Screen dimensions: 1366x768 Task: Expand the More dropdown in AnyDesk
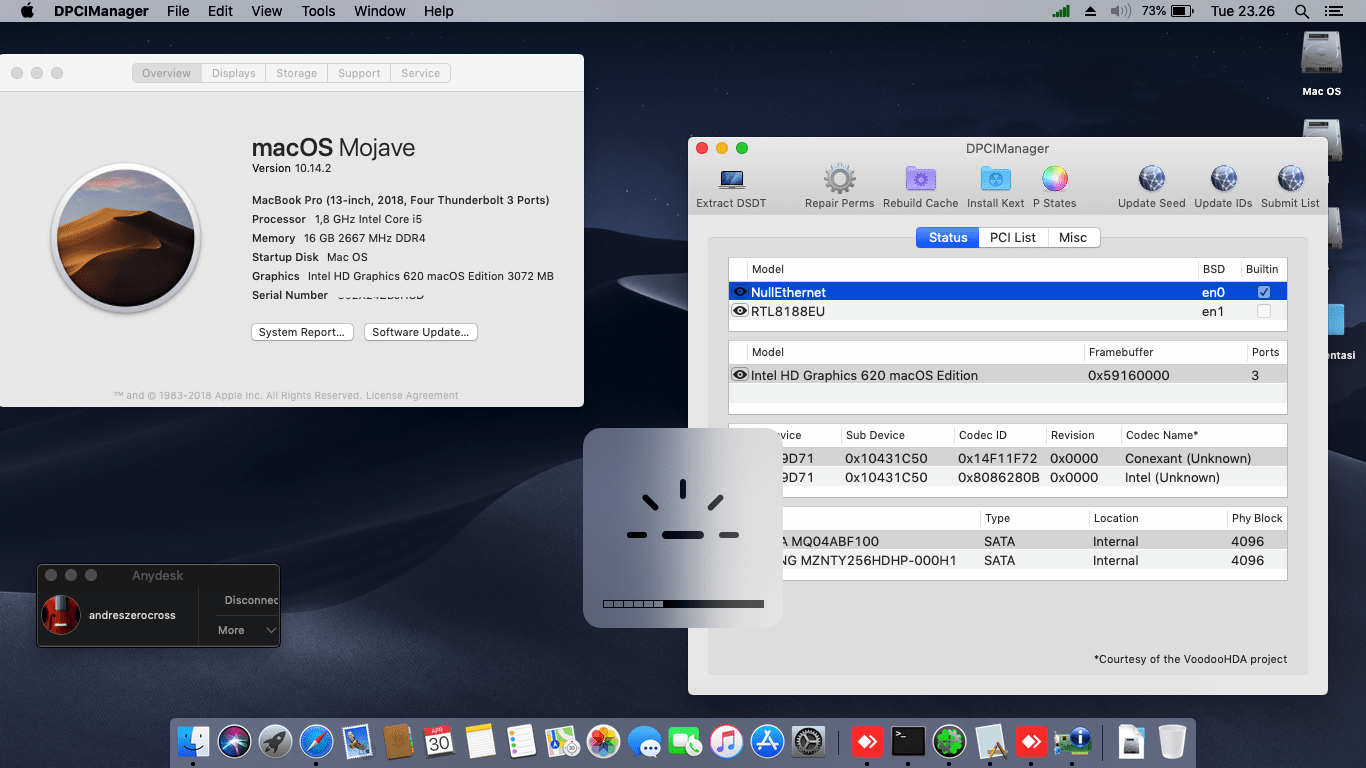pos(240,630)
